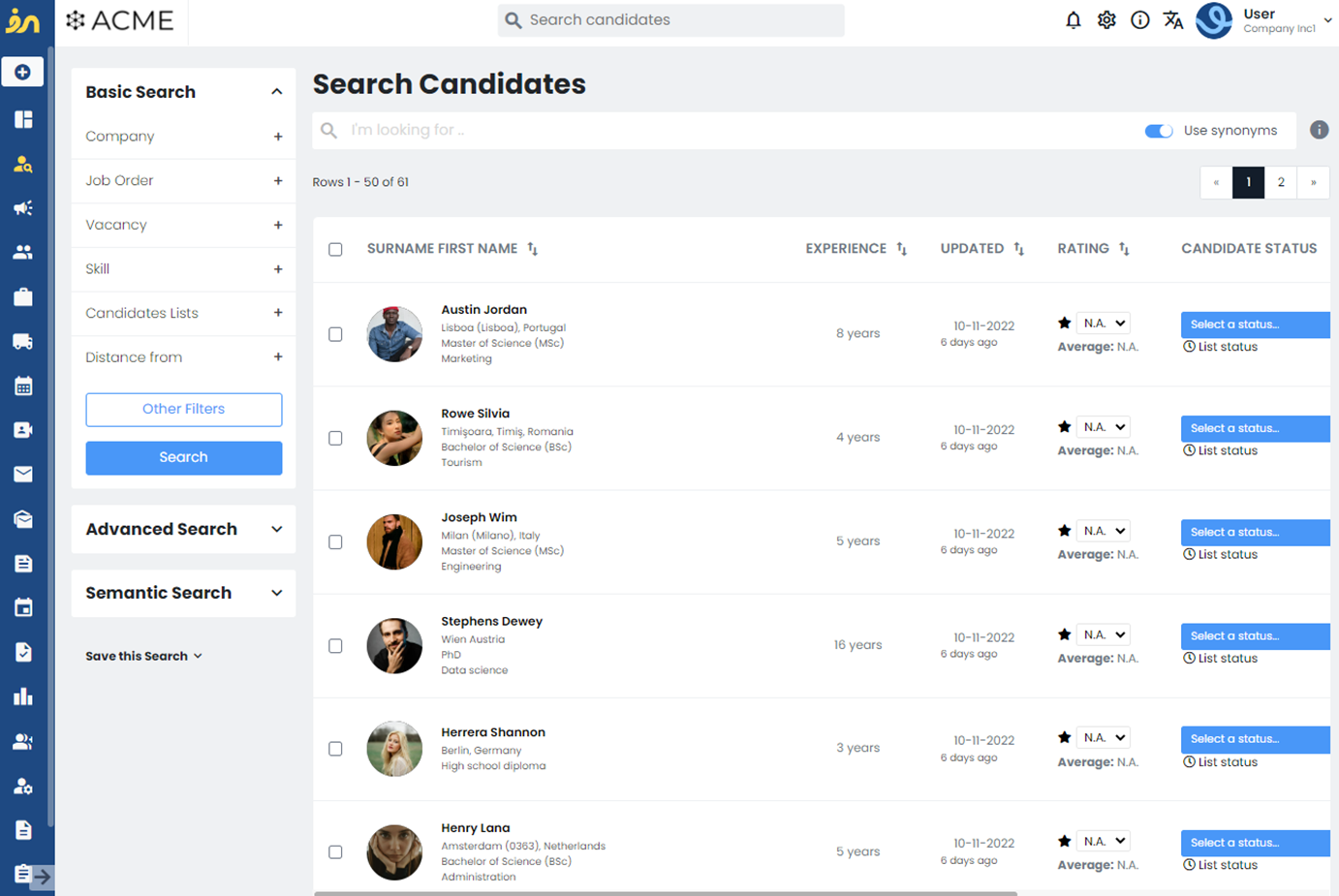
Task: Open List status for Rowe Silvia
Action: pos(1220,450)
